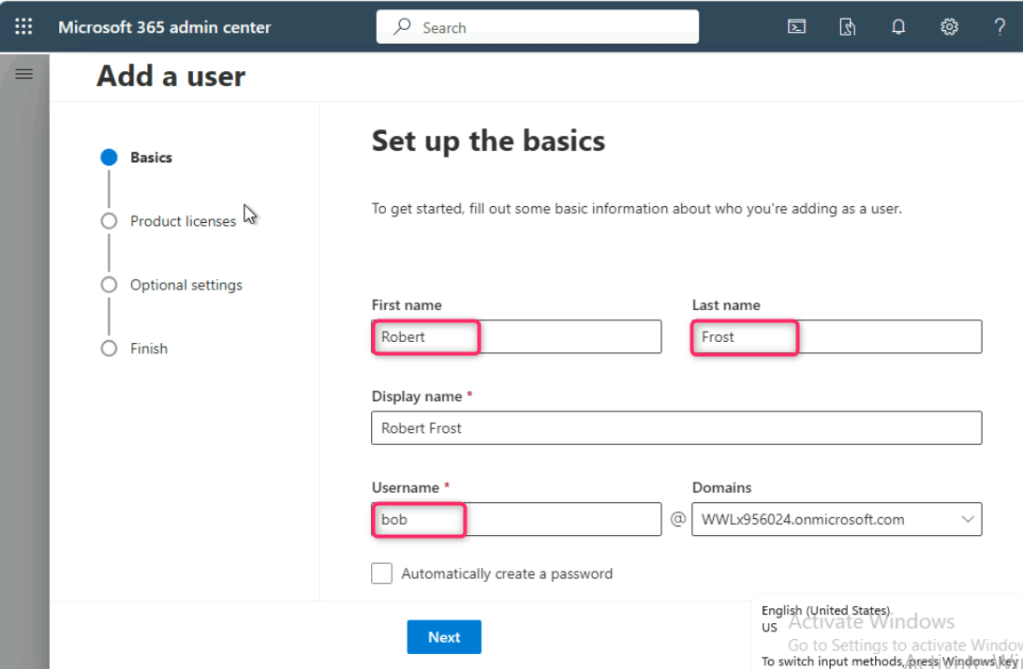Click the document download icon in header
Image resolution: width=1023 pixels, height=669 pixels.
pyautogui.click(x=847, y=27)
